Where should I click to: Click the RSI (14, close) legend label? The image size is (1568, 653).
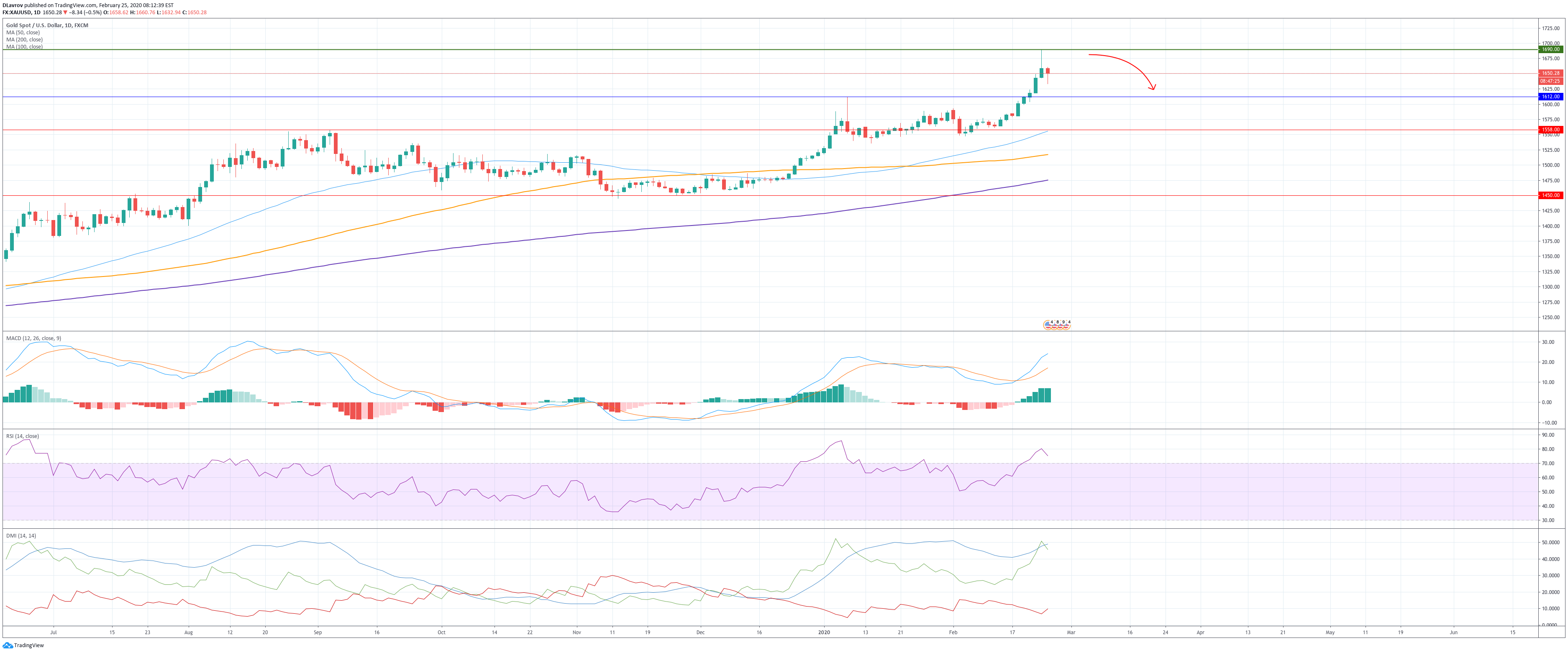coord(23,436)
